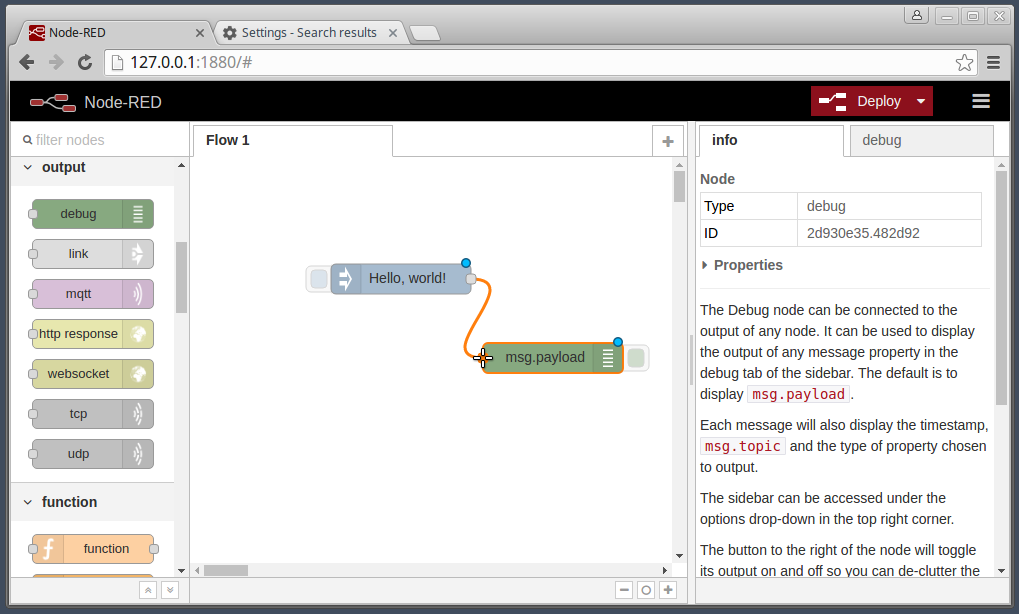Select the udp output node
The width and height of the screenshot is (1019, 614).
tap(92, 454)
